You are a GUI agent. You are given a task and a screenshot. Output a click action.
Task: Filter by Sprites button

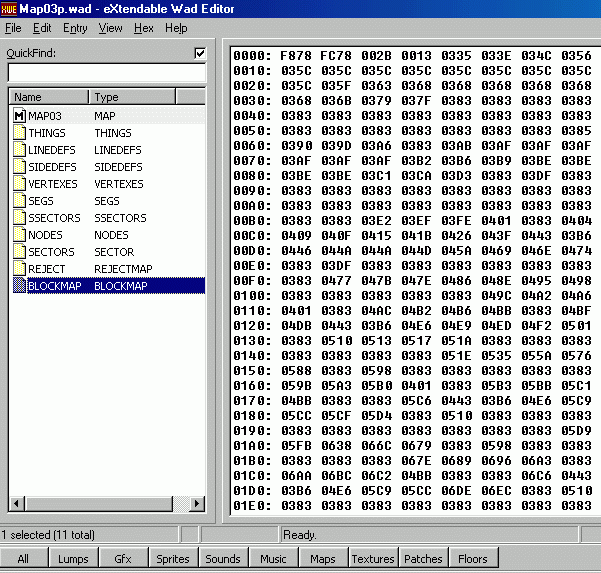coord(173,559)
